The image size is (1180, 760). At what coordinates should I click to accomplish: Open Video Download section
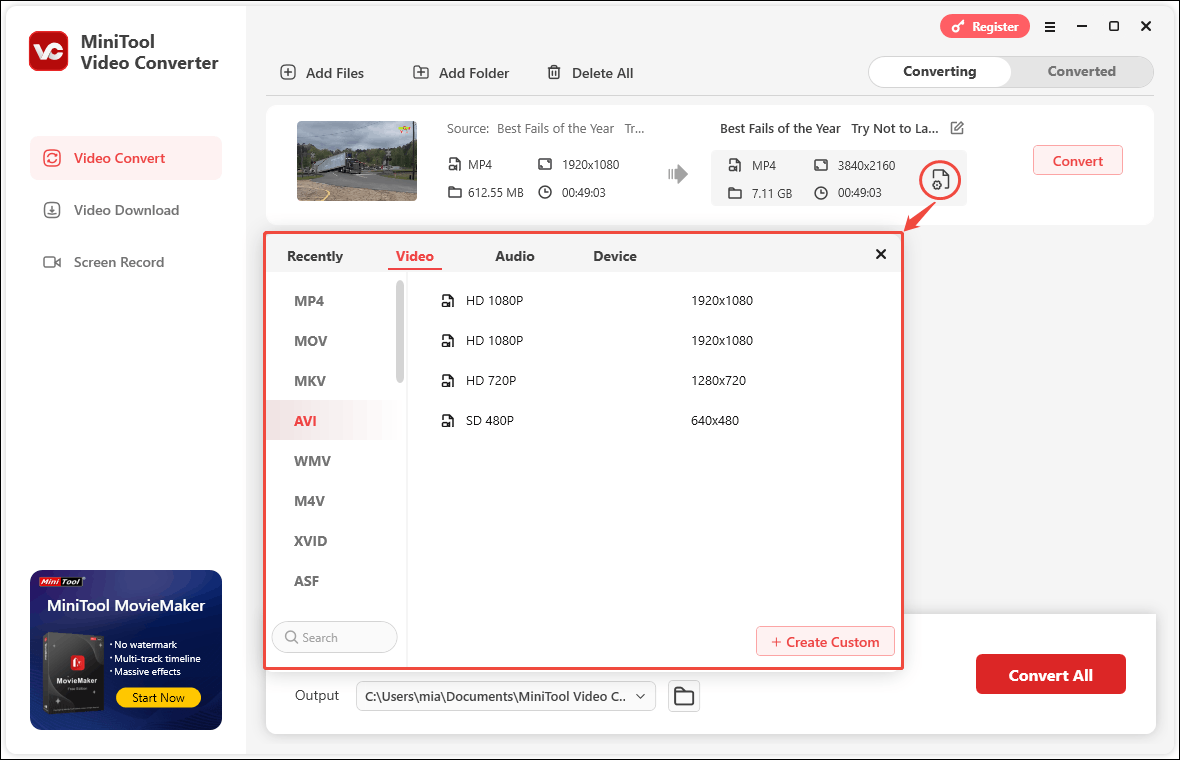click(126, 210)
